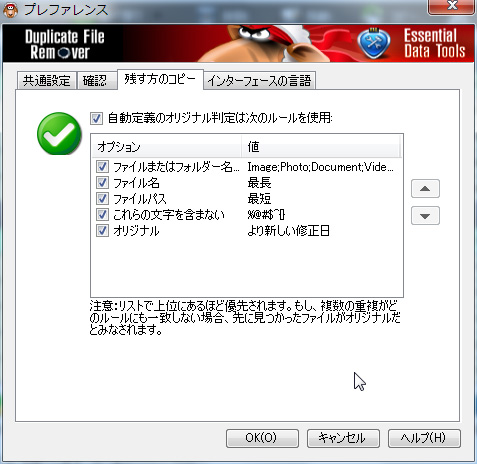Click the Duplicate File Remover logo
The width and height of the screenshot is (477, 464).
click(x=64, y=44)
